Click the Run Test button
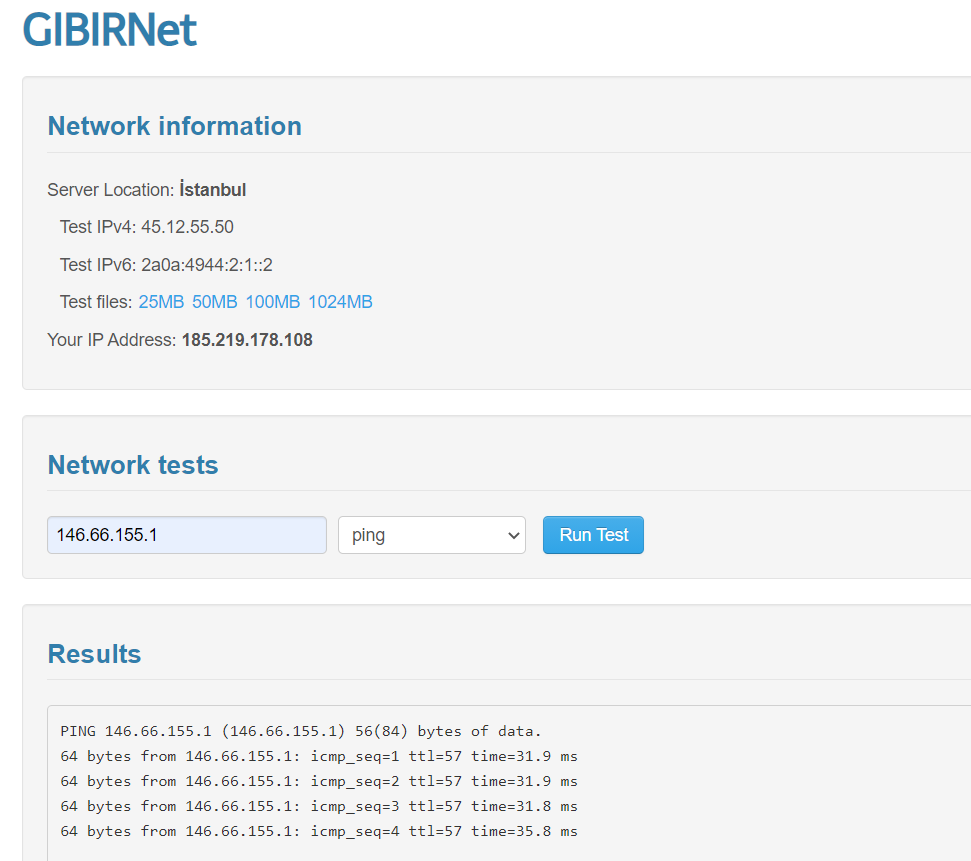Image resolution: width=971 pixels, height=861 pixels. click(x=593, y=535)
